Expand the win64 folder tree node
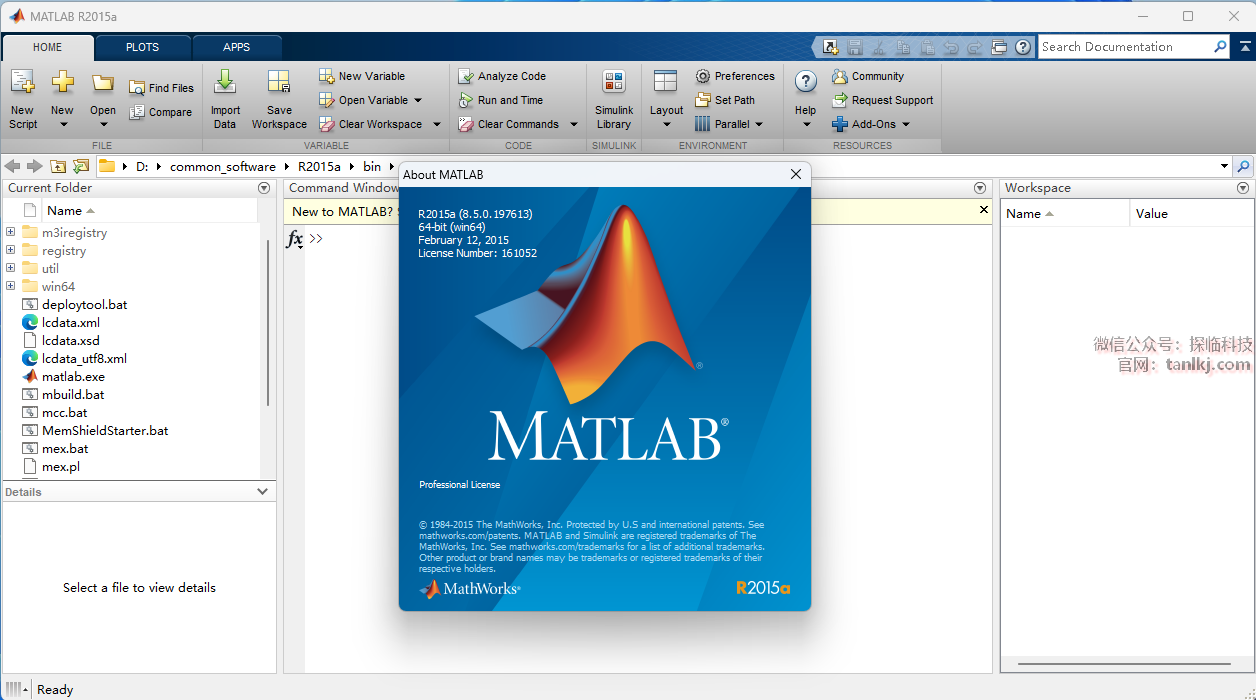1256x700 pixels. [11, 286]
